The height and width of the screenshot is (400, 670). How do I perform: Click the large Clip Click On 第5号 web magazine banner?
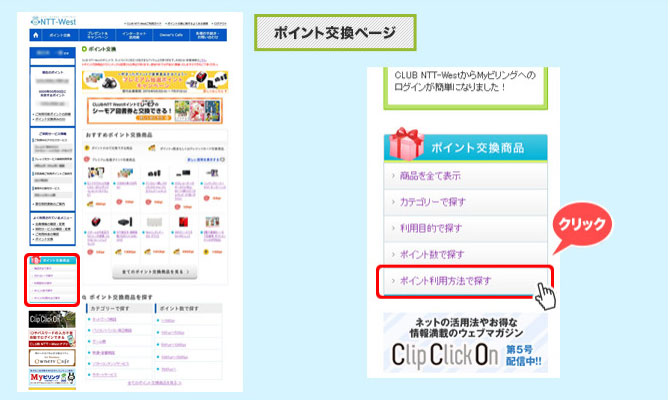point(466,343)
